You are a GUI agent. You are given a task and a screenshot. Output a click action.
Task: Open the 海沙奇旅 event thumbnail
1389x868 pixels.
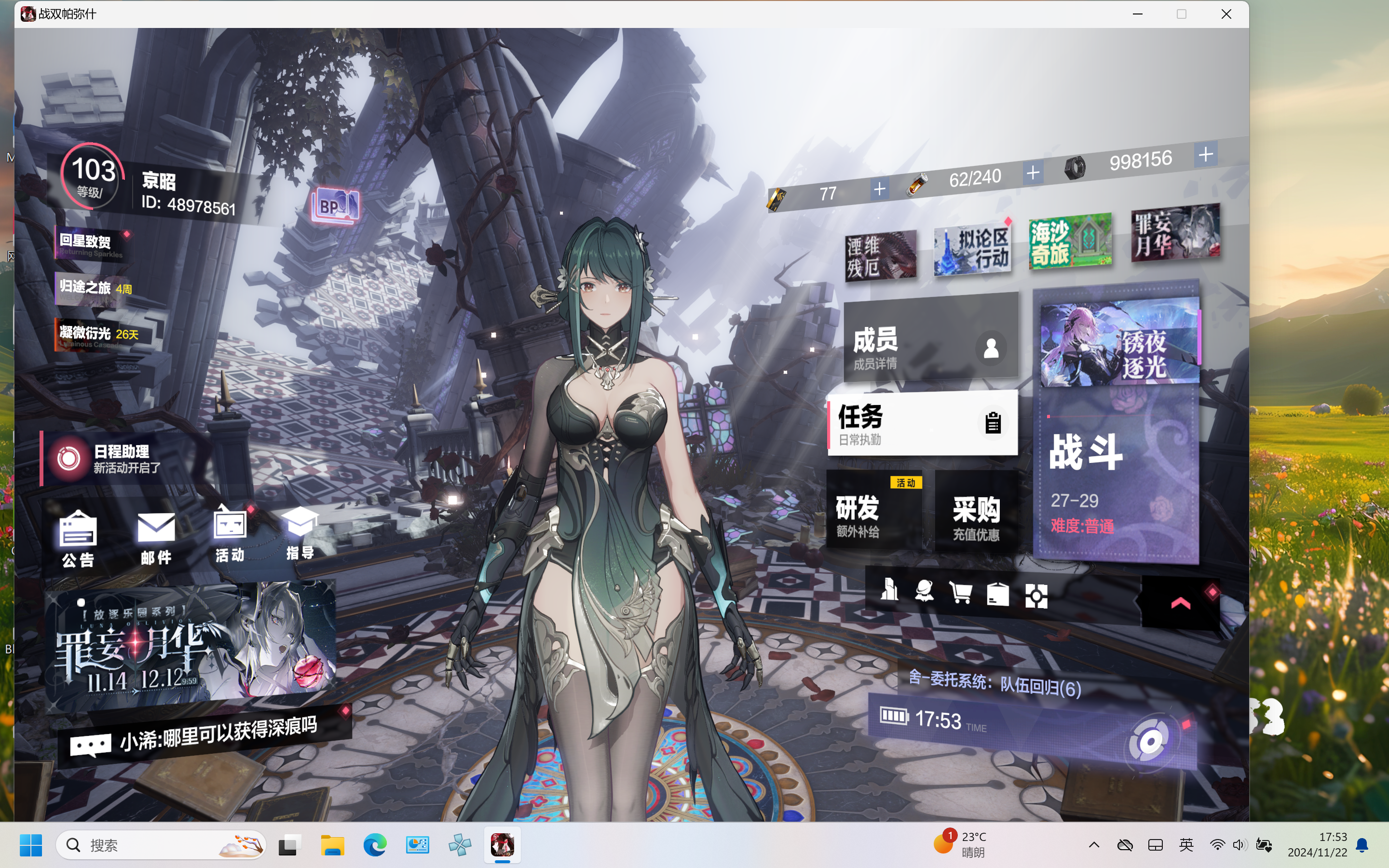tap(1070, 242)
